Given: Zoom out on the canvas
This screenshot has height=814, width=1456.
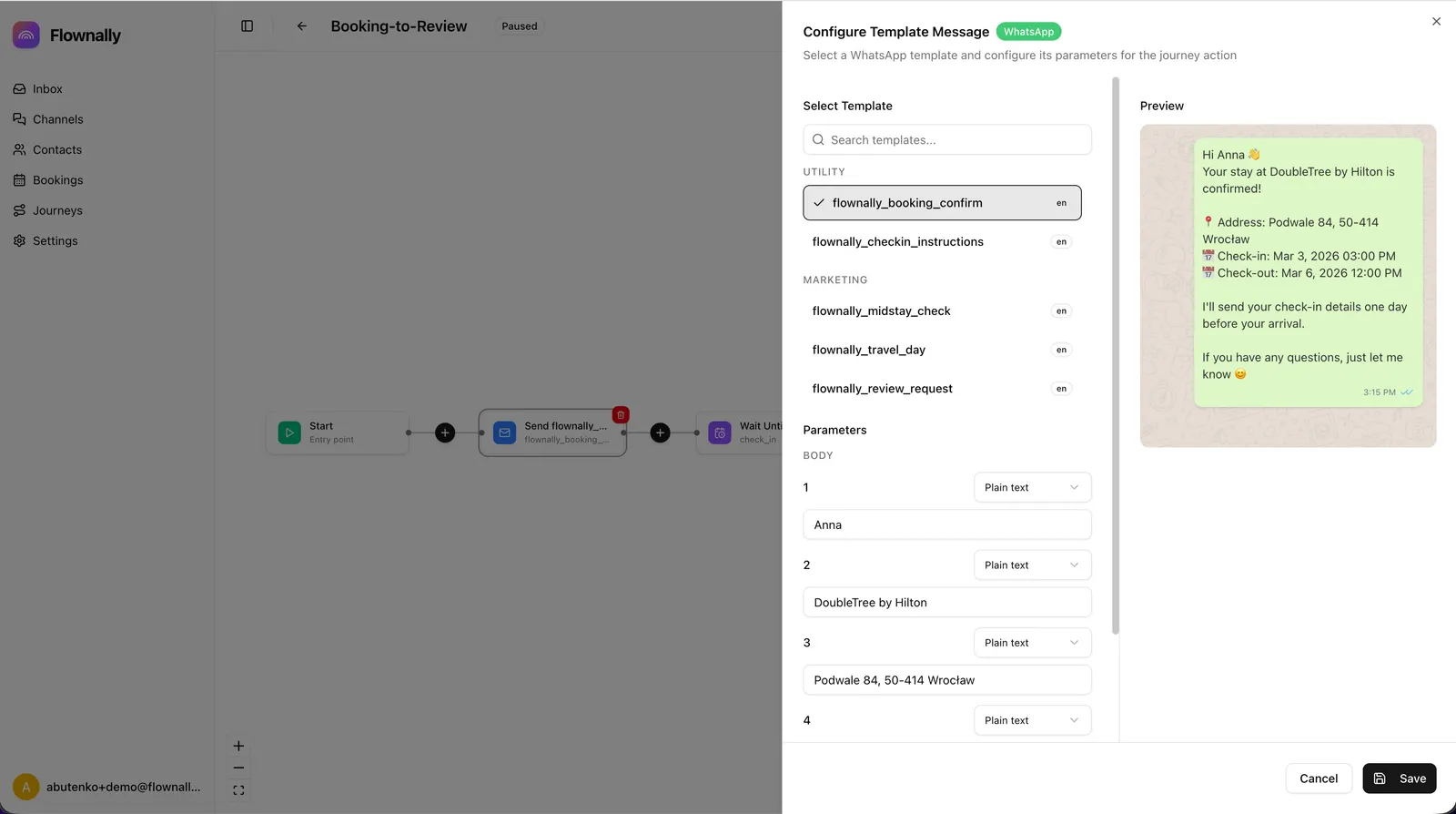Looking at the screenshot, I should [238, 768].
